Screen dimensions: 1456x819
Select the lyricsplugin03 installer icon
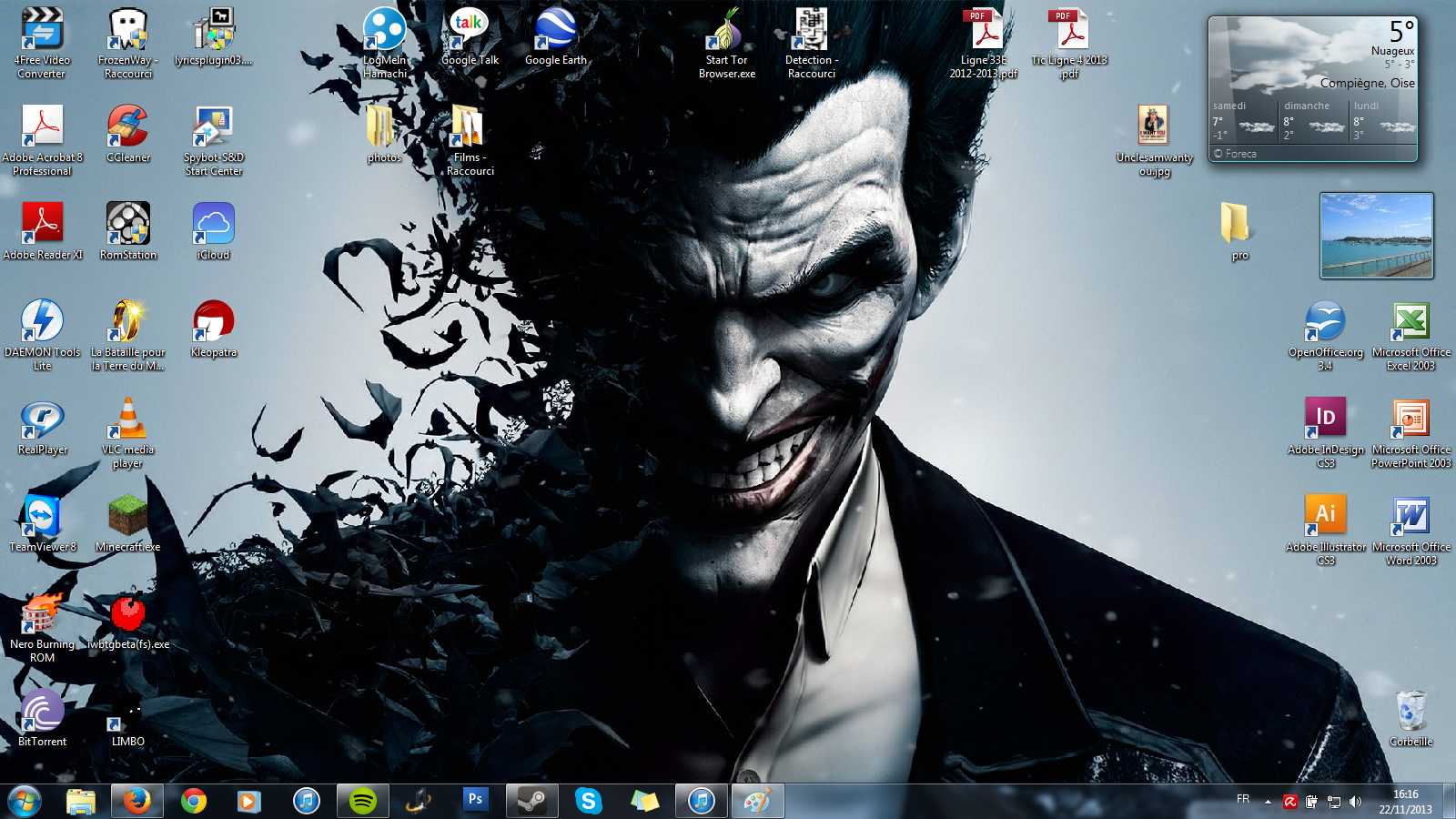(214, 36)
